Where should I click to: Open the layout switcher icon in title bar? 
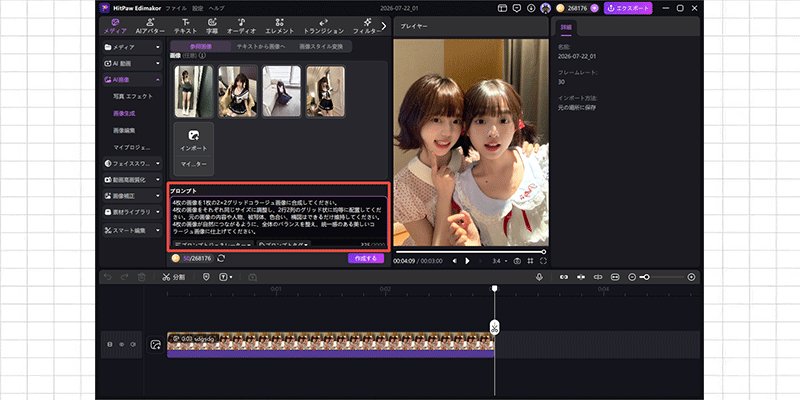point(503,8)
